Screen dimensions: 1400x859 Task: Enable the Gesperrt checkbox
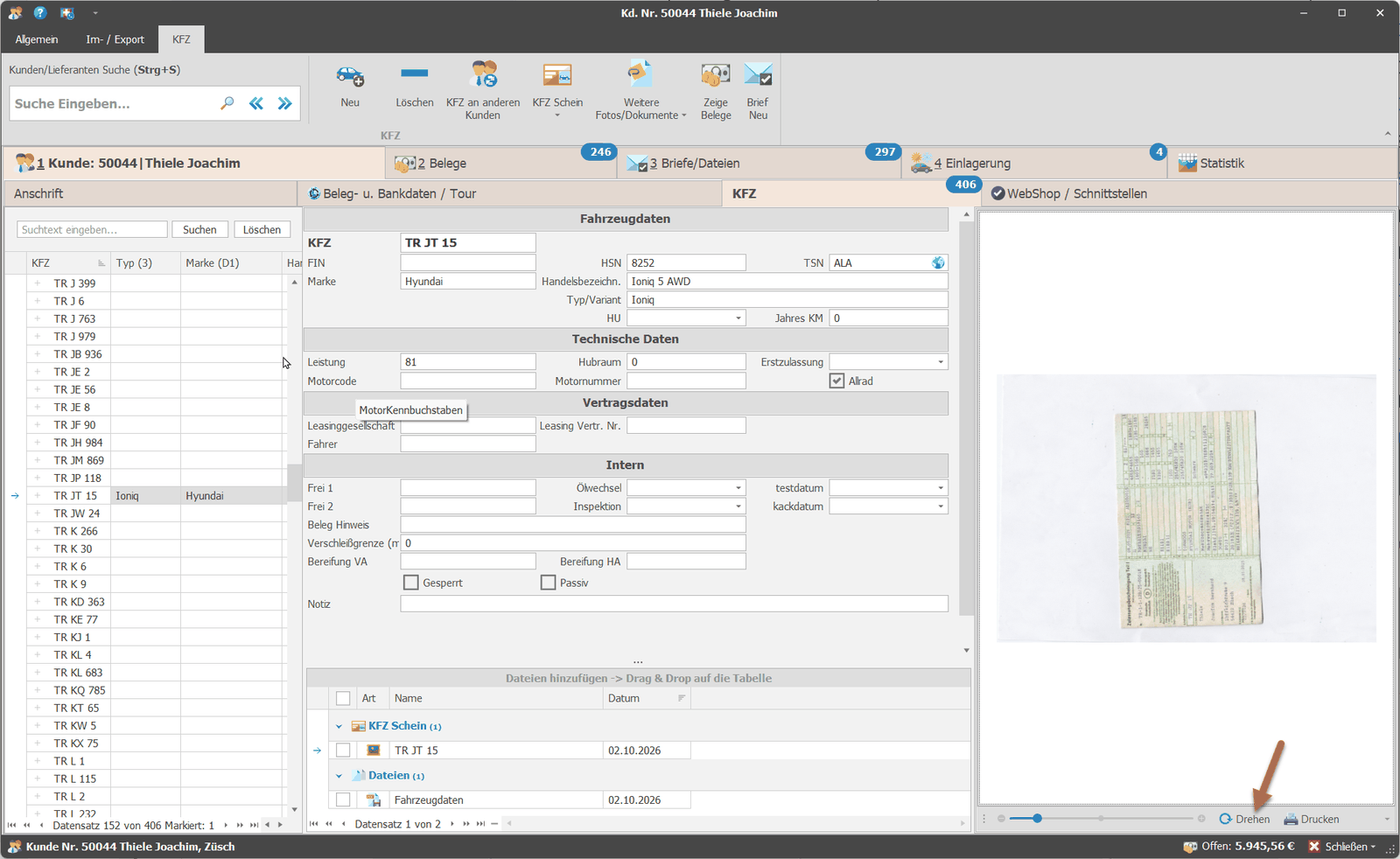click(x=411, y=583)
